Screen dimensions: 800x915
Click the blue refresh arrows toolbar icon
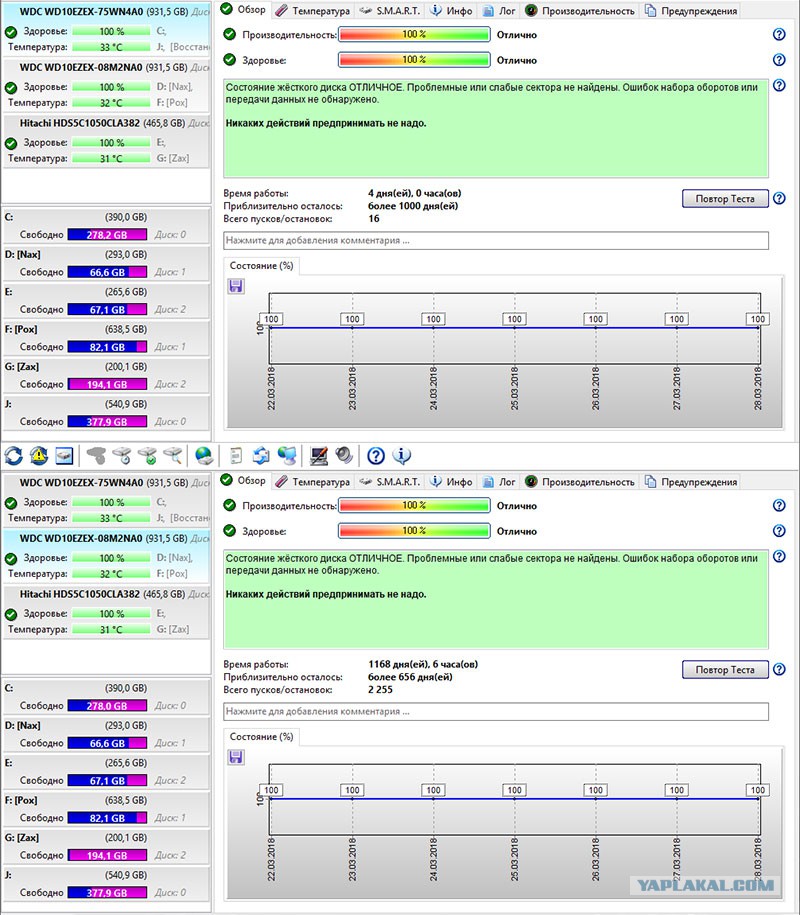tap(13, 455)
